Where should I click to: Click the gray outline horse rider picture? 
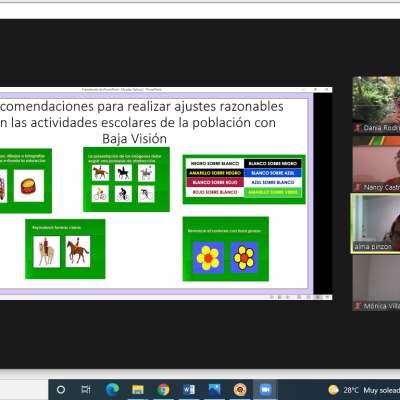146,173
